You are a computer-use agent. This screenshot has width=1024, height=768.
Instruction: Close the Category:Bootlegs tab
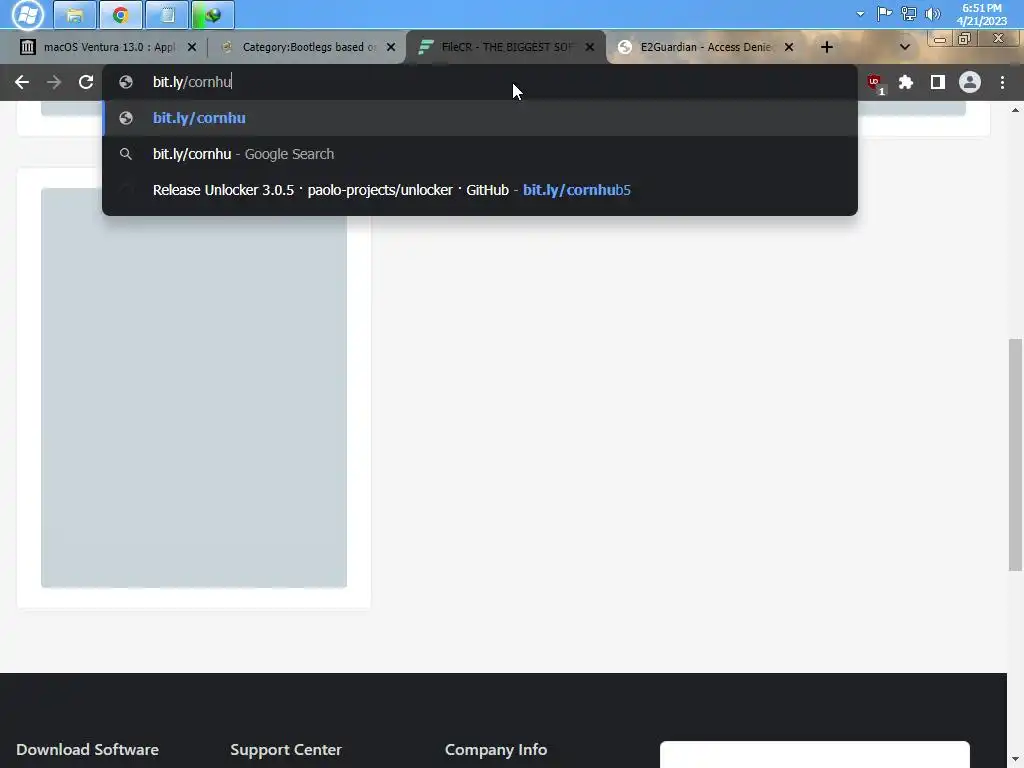pos(391,47)
